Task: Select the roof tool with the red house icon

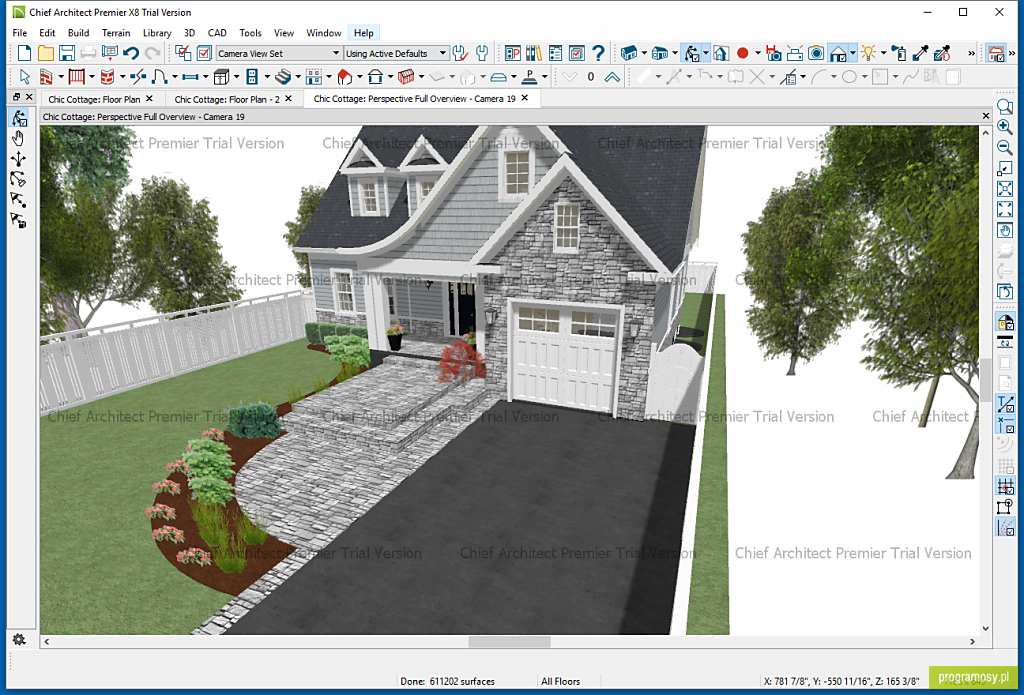Action: coord(345,77)
